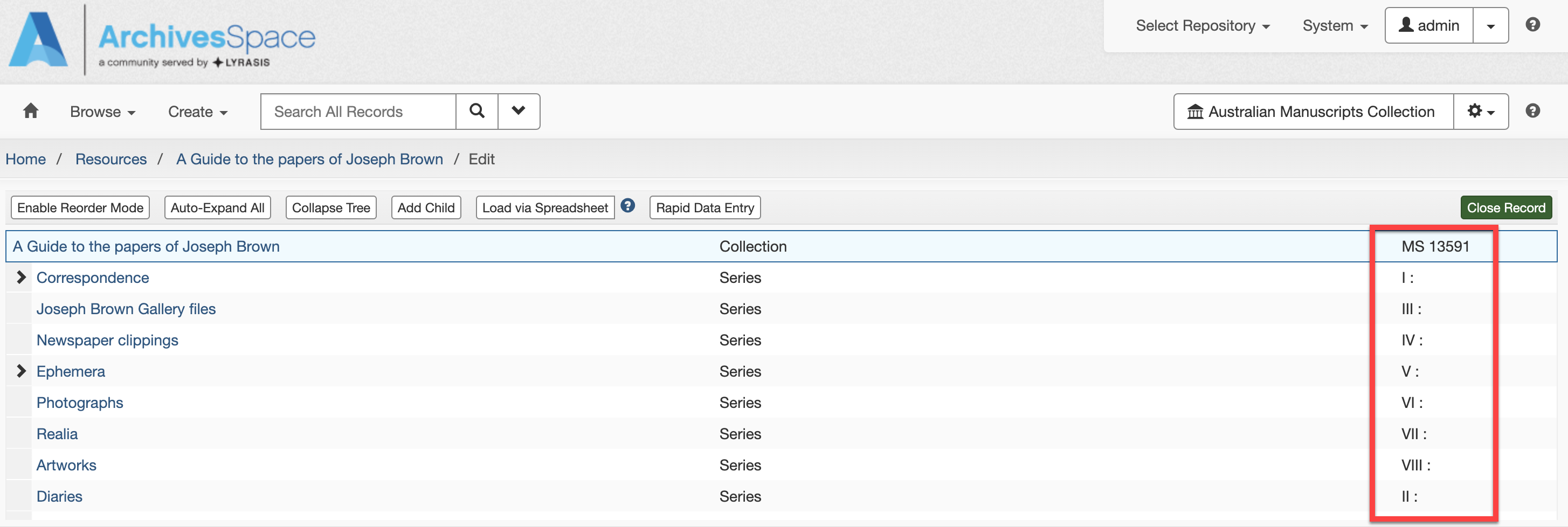Open the Create menu
Image resolution: width=1568 pixels, height=527 pixels.
[197, 112]
